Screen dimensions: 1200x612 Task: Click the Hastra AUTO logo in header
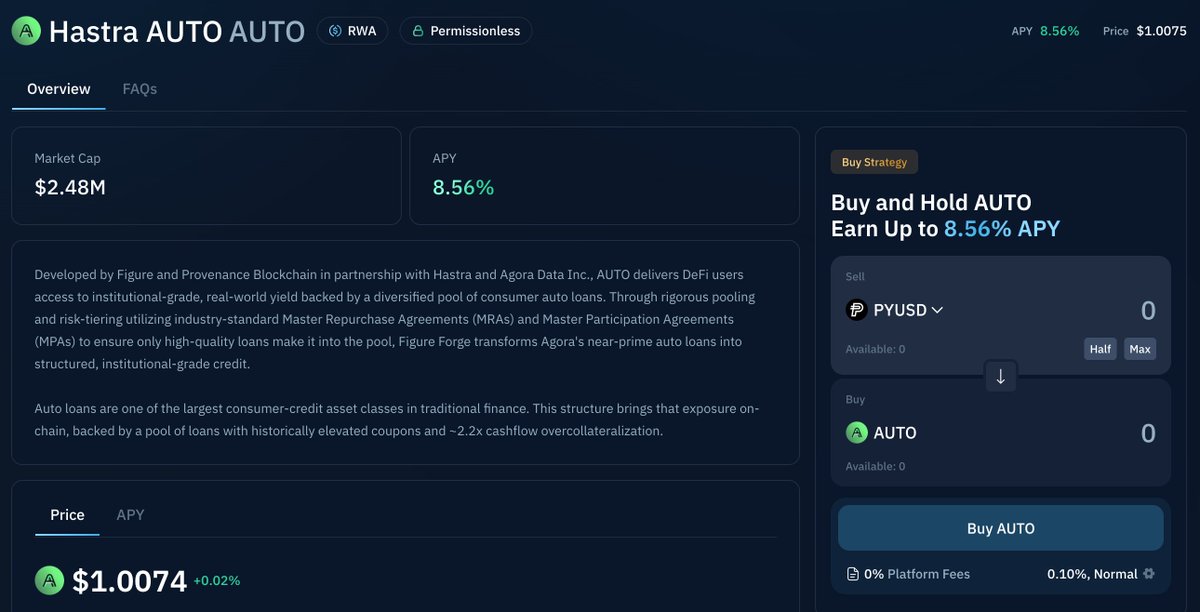click(x=26, y=31)
